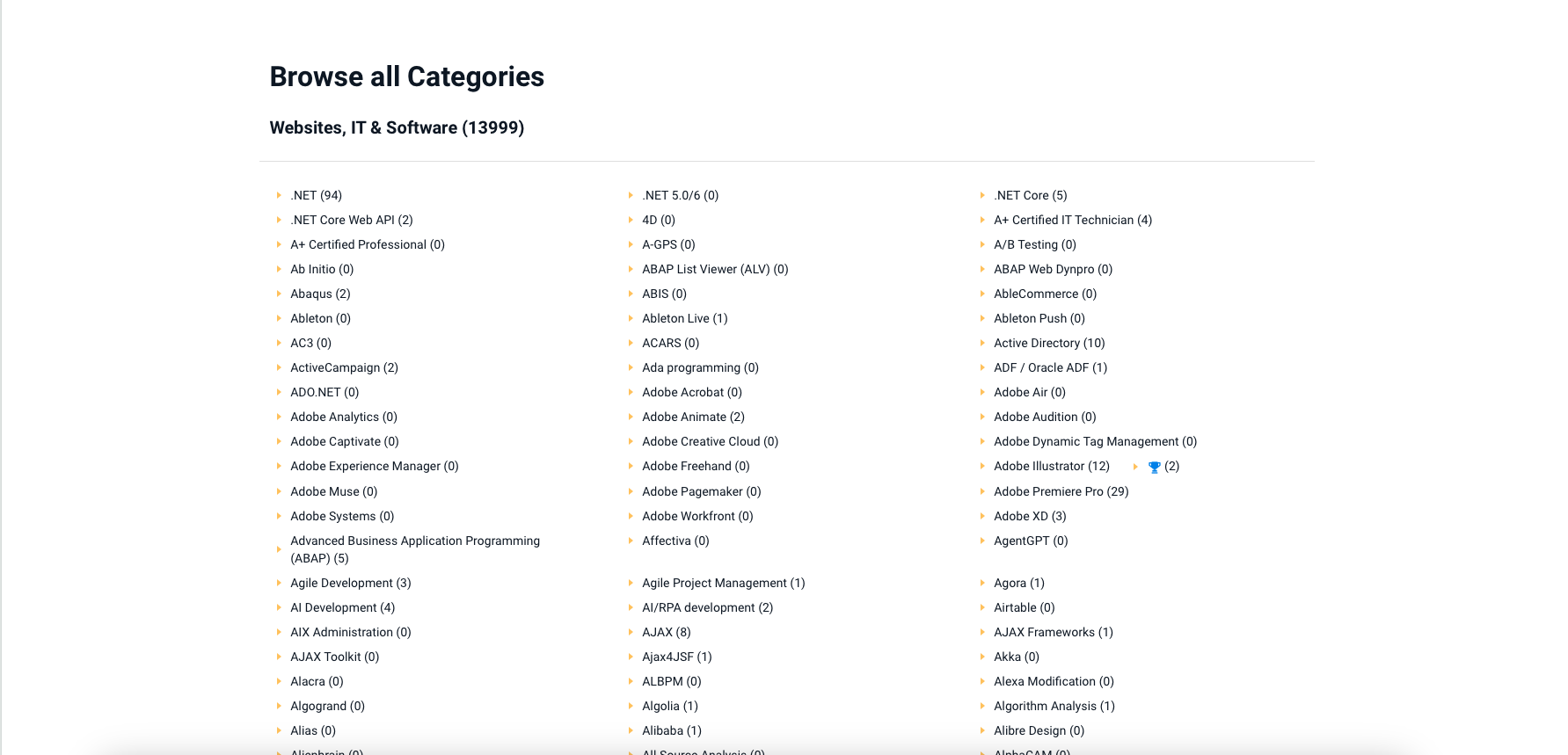Open Ada programming (0) link

coord(700,367)
